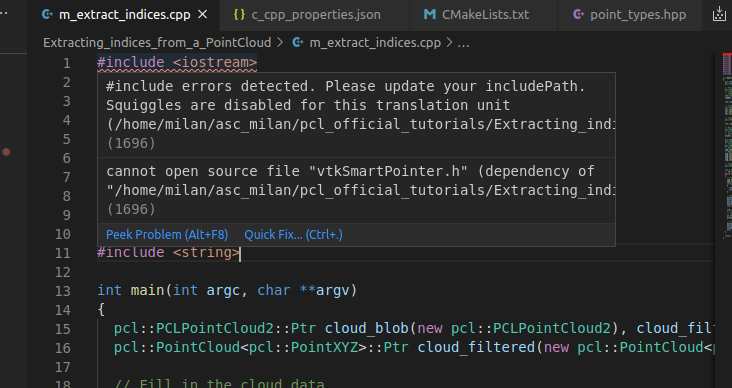Screen dimensions: 732x388
Task: Open the Extracting_indices_from_a_PointCloud breadcrumb folder
Action: coord(157,43)
